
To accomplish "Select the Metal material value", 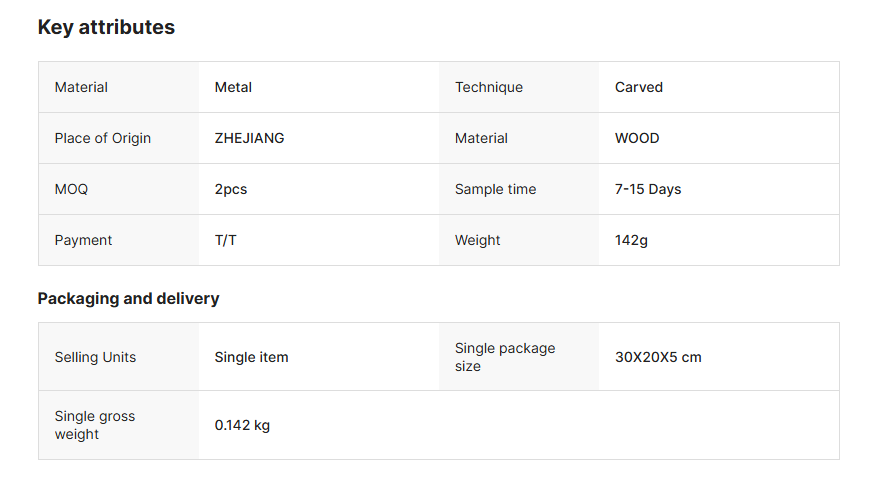I will click(233, 87).
